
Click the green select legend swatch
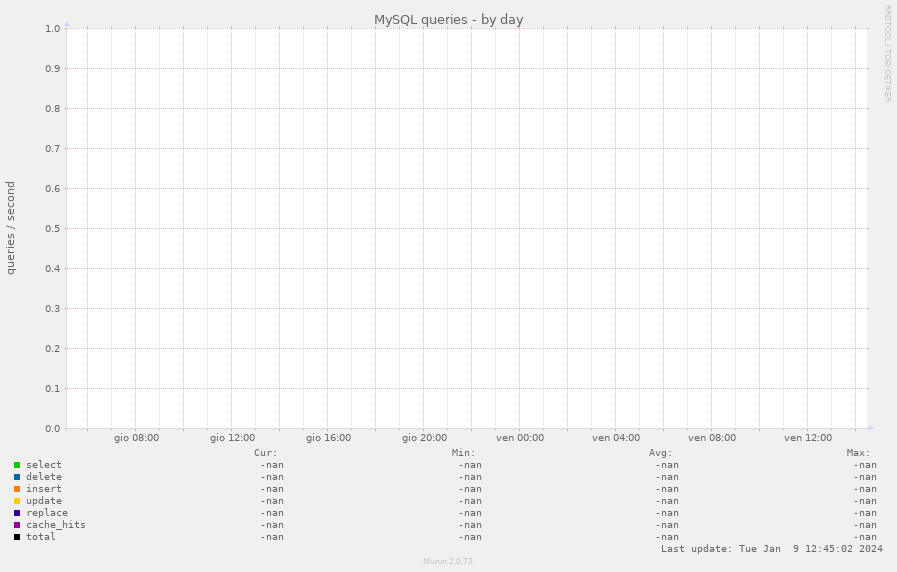click(17, 465)
